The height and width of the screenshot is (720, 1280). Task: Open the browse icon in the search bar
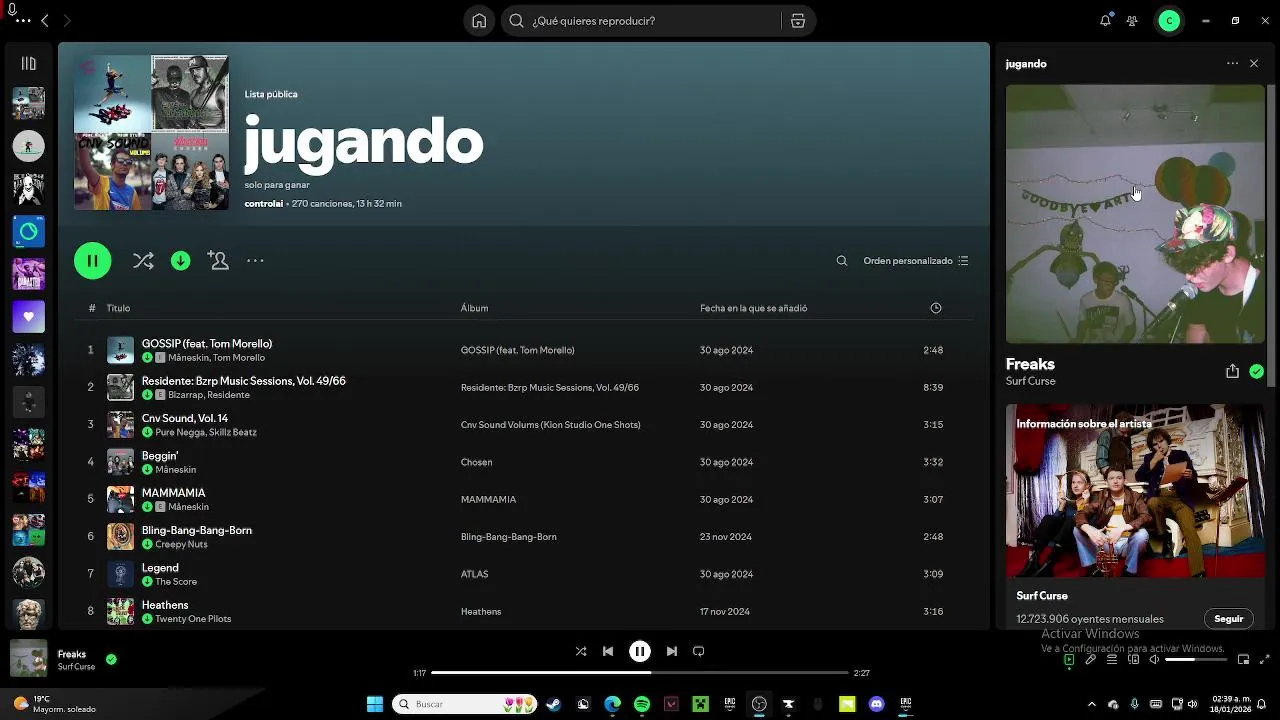pyautogui.click(x=798, y=21)
